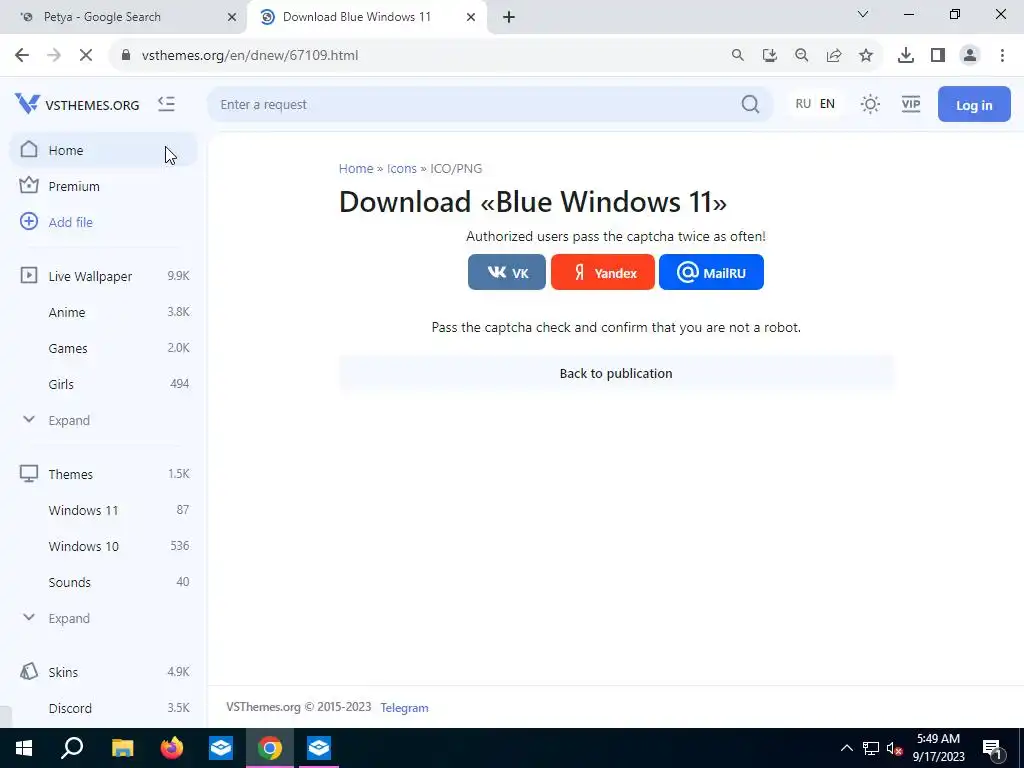Viewport: 1024px width, 768px height.
Task: Show hidden system tray icons
Action: click(846, 748)
